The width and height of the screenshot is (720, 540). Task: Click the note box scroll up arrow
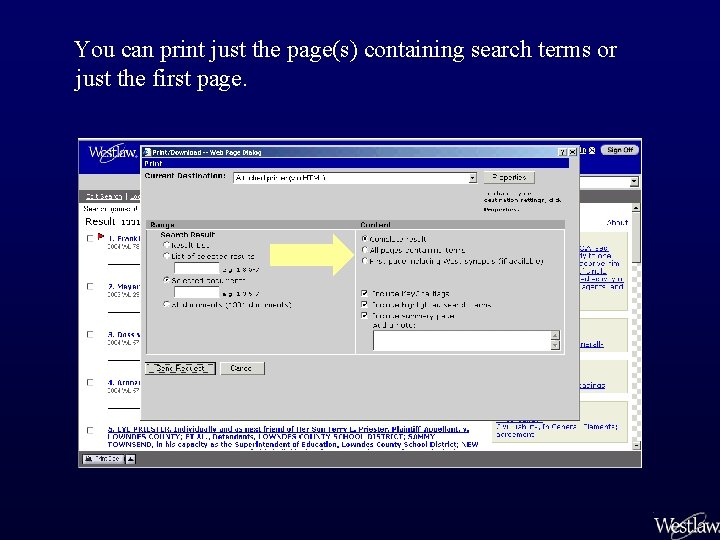point(555,335)
